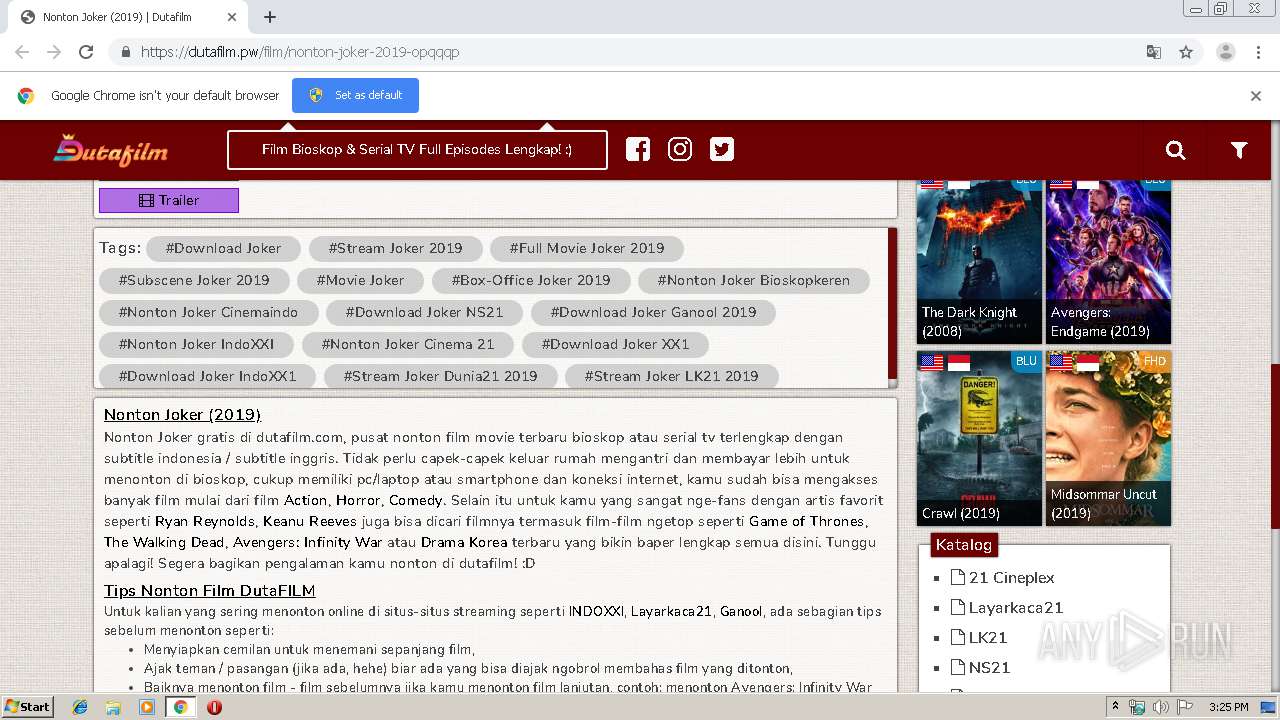Click the Chrome forward arrow

(x=54, y=52)
